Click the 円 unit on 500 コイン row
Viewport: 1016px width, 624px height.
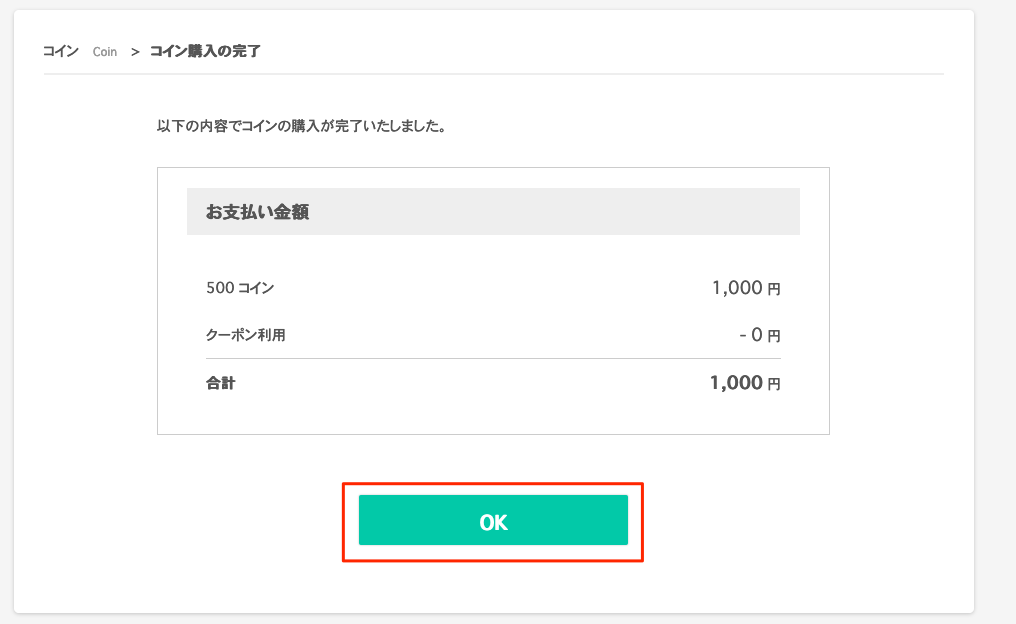tap(774, 289)
